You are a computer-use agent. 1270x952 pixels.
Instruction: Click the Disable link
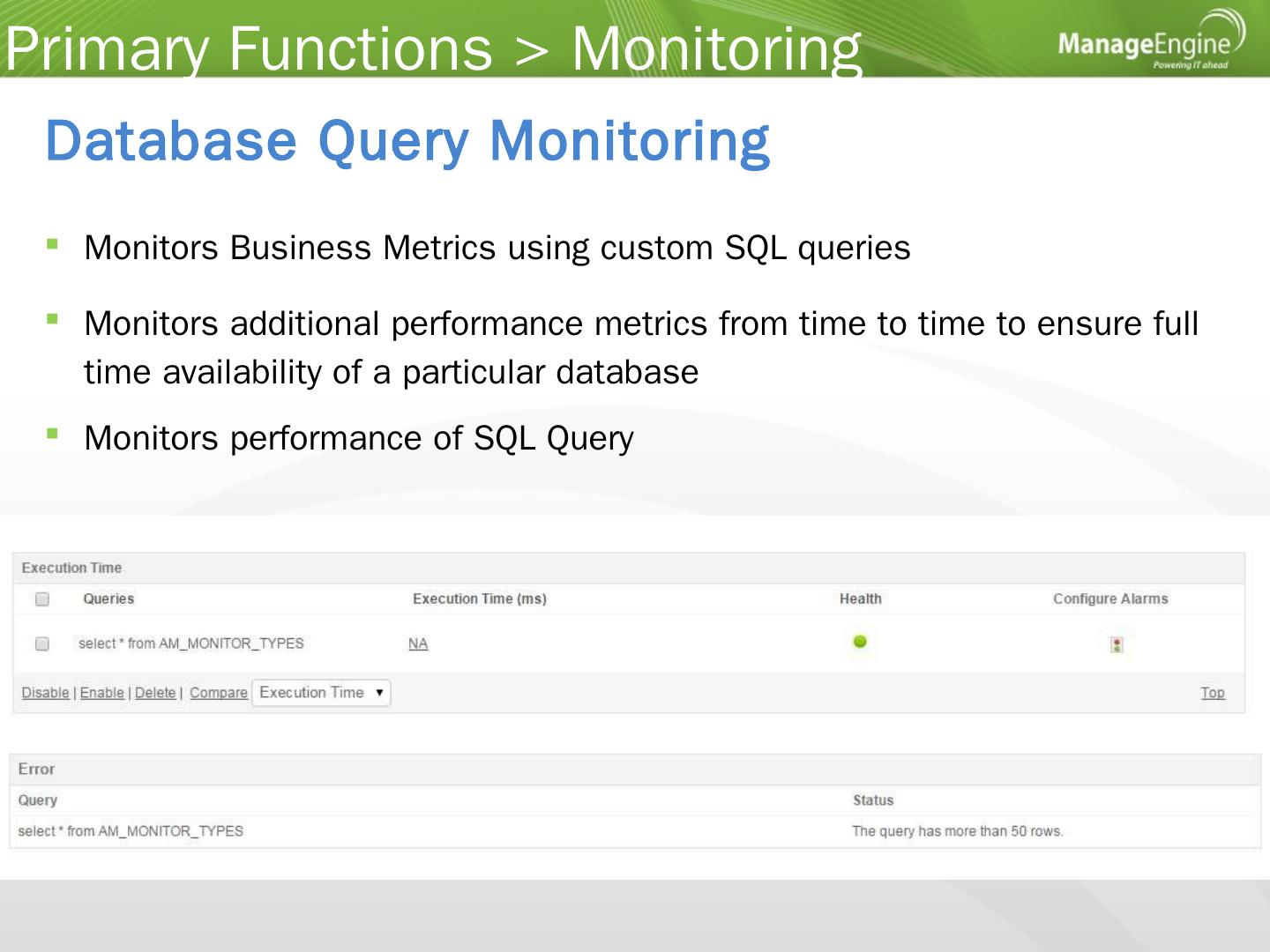45,693
